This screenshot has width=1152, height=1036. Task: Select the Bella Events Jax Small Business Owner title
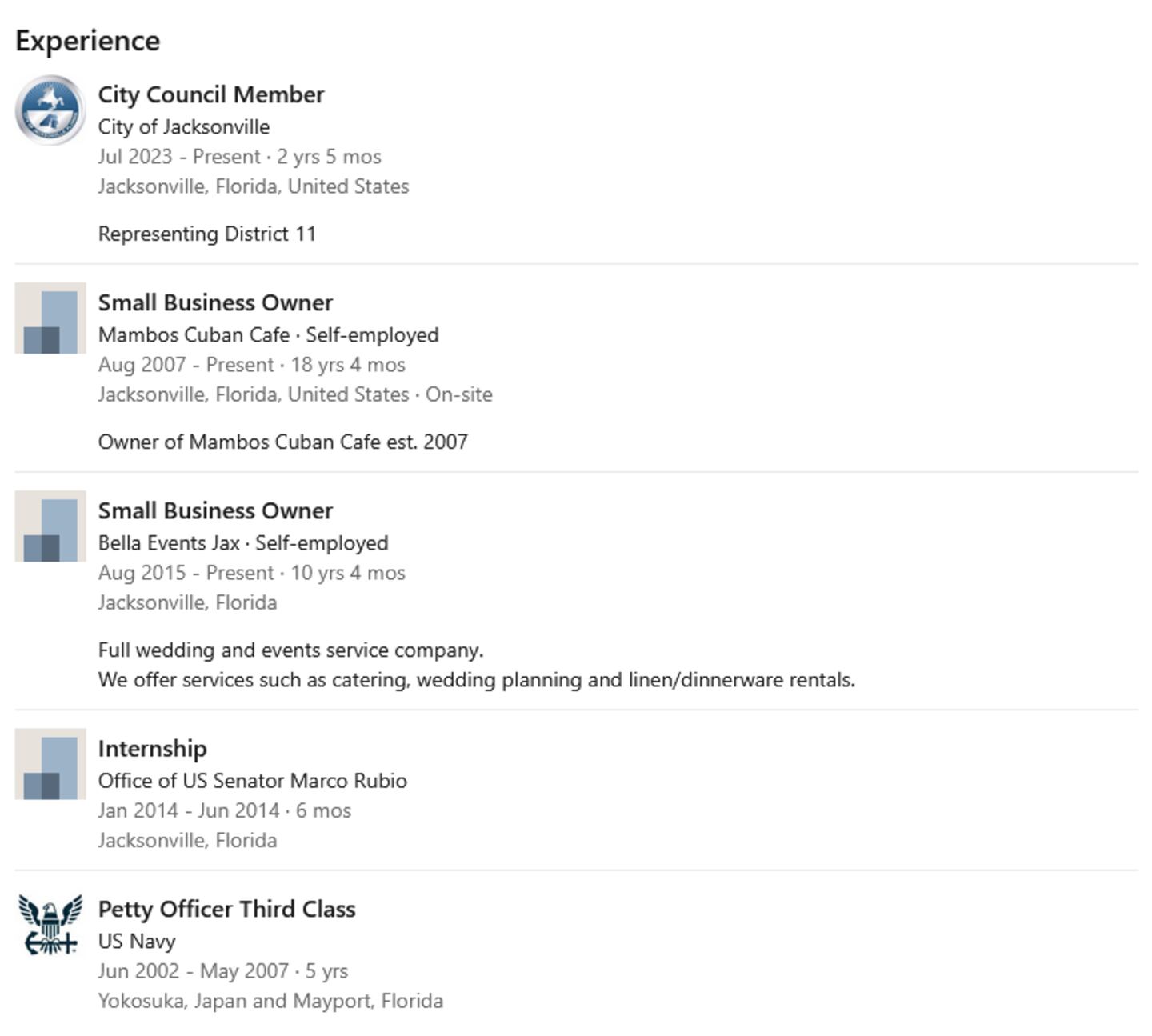click(x=215, y=510)
